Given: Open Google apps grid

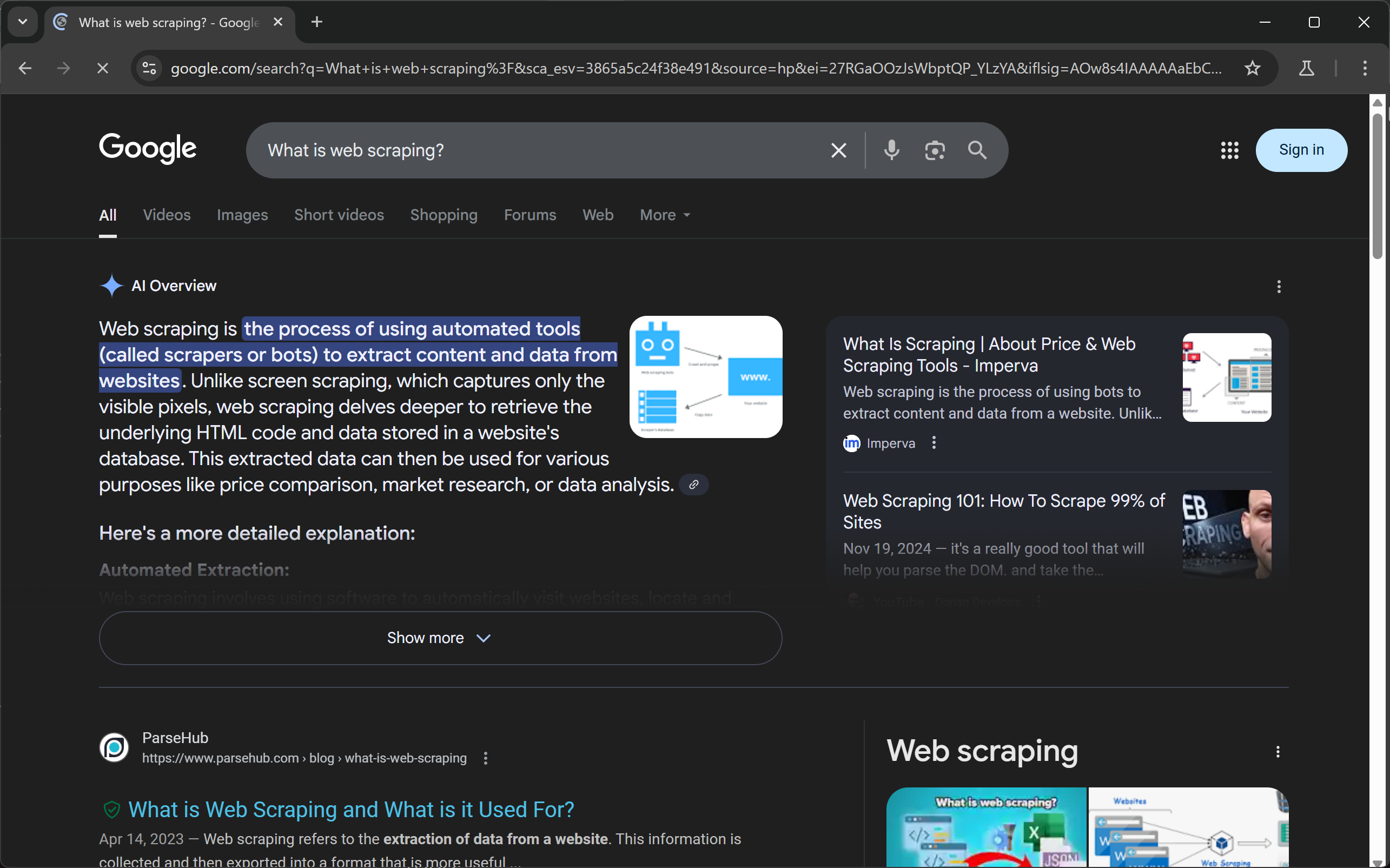Looking at the screenshot, I should (x=1229, y=150).
